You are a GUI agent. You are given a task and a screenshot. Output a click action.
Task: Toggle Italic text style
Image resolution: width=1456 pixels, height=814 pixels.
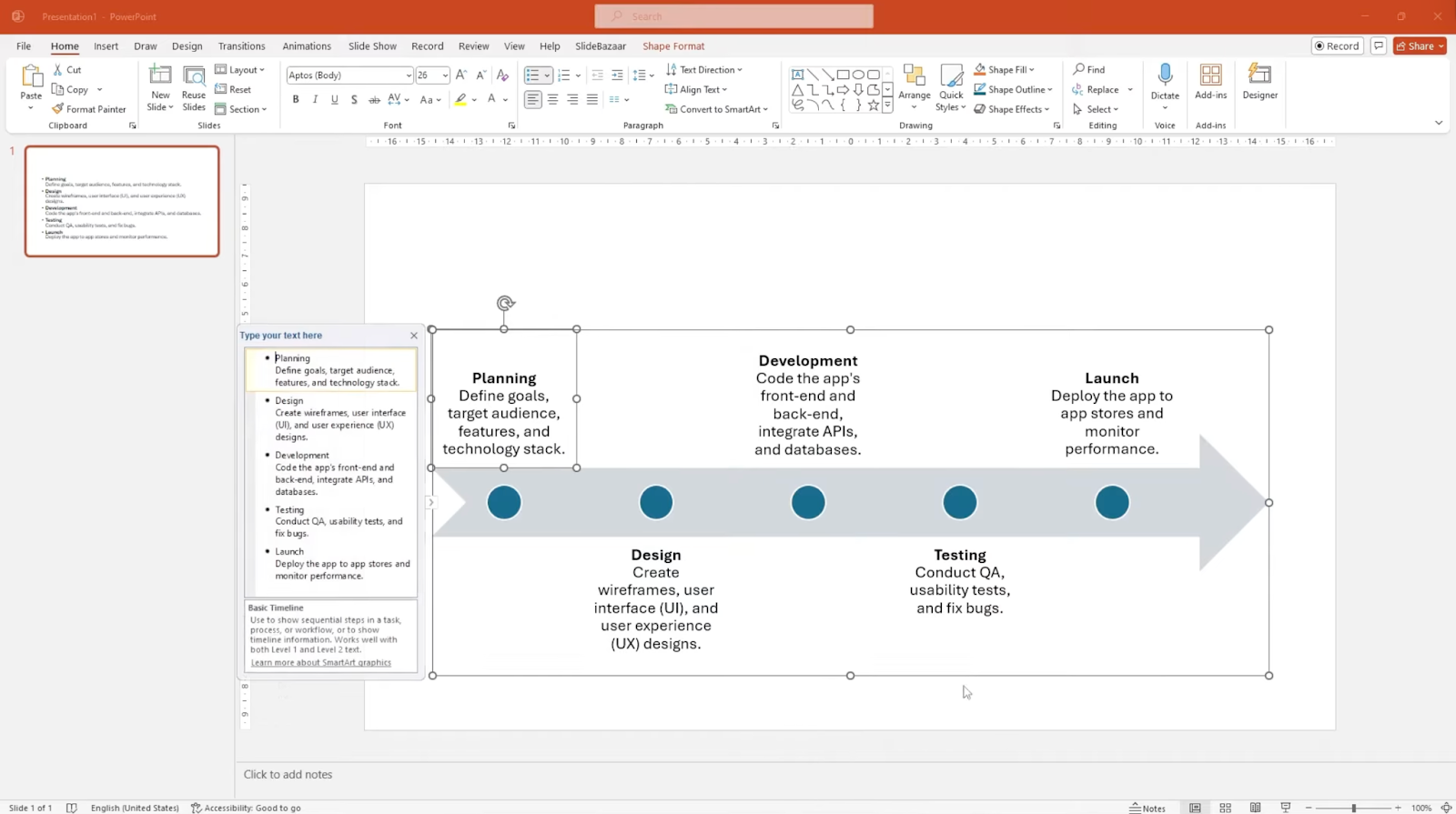point(315,100)
